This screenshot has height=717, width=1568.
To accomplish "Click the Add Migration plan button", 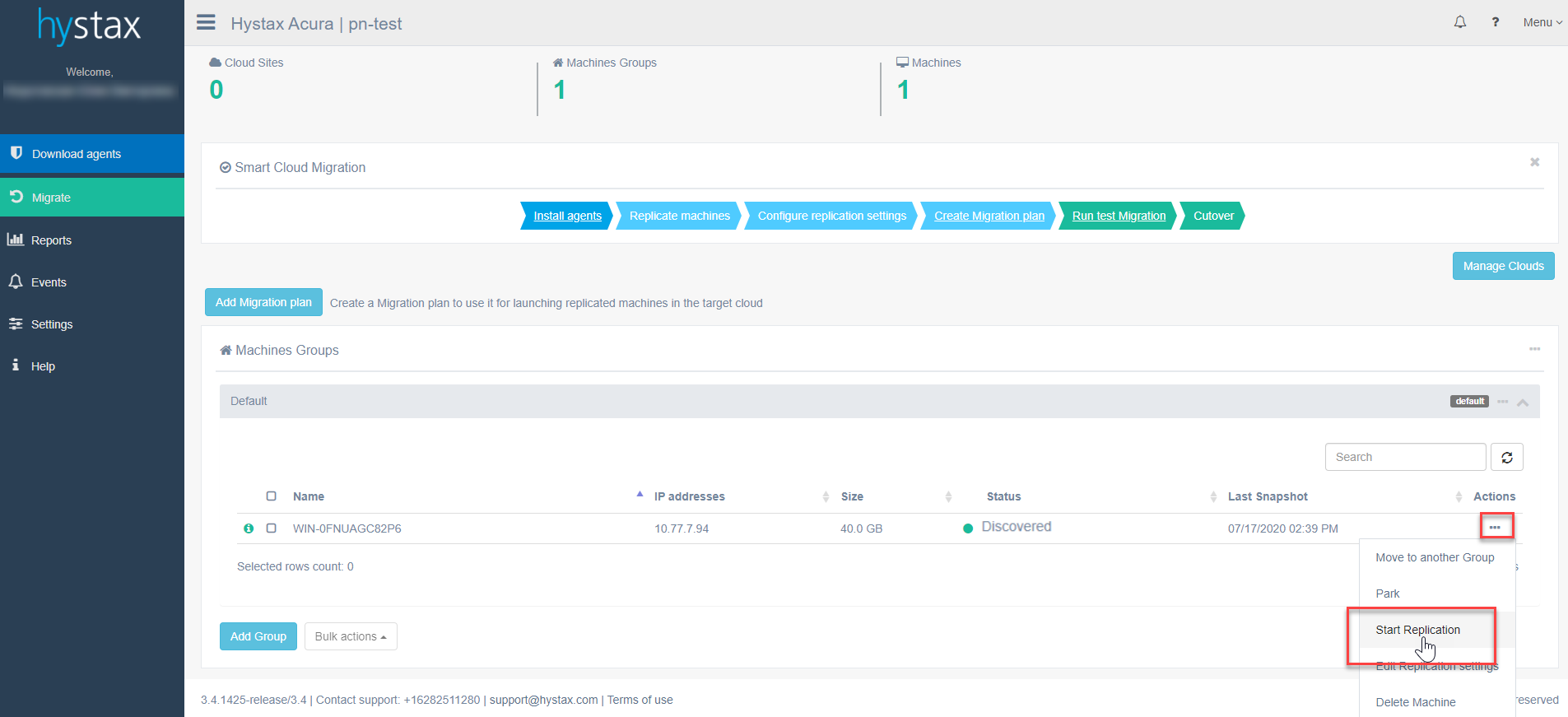I will click(263, 302).
